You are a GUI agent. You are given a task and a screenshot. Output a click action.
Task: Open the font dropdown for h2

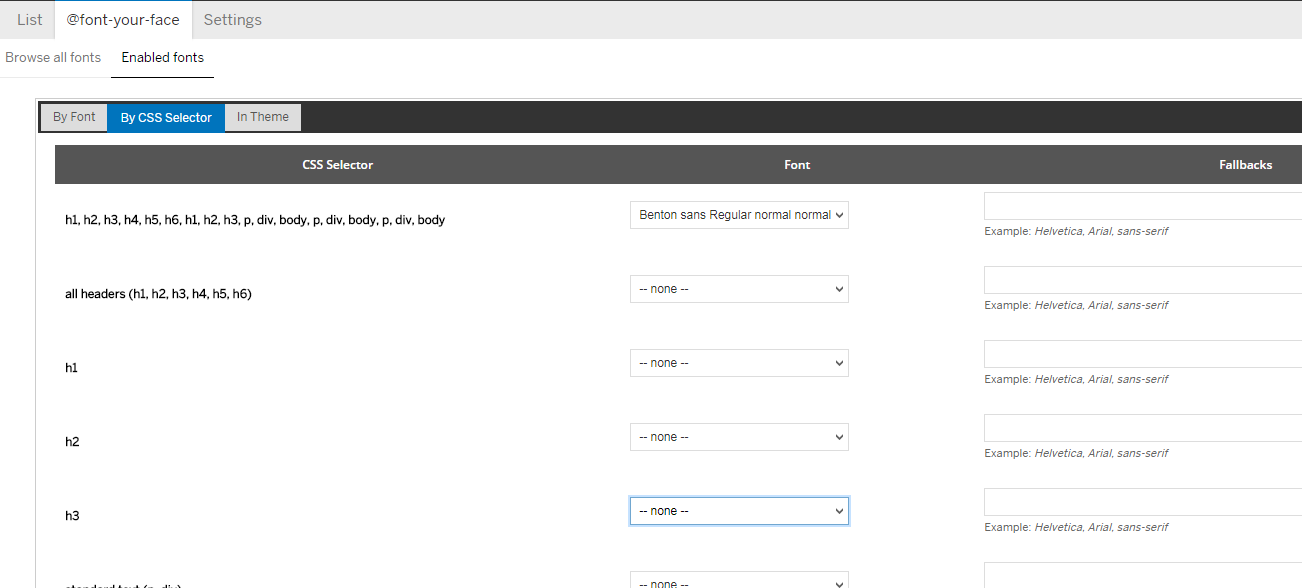739,437
